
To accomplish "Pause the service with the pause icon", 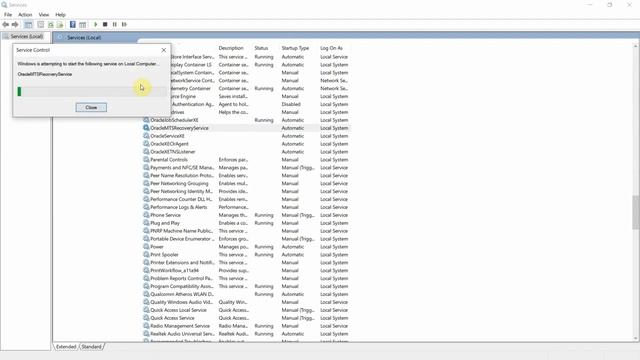I will (115, 24).
